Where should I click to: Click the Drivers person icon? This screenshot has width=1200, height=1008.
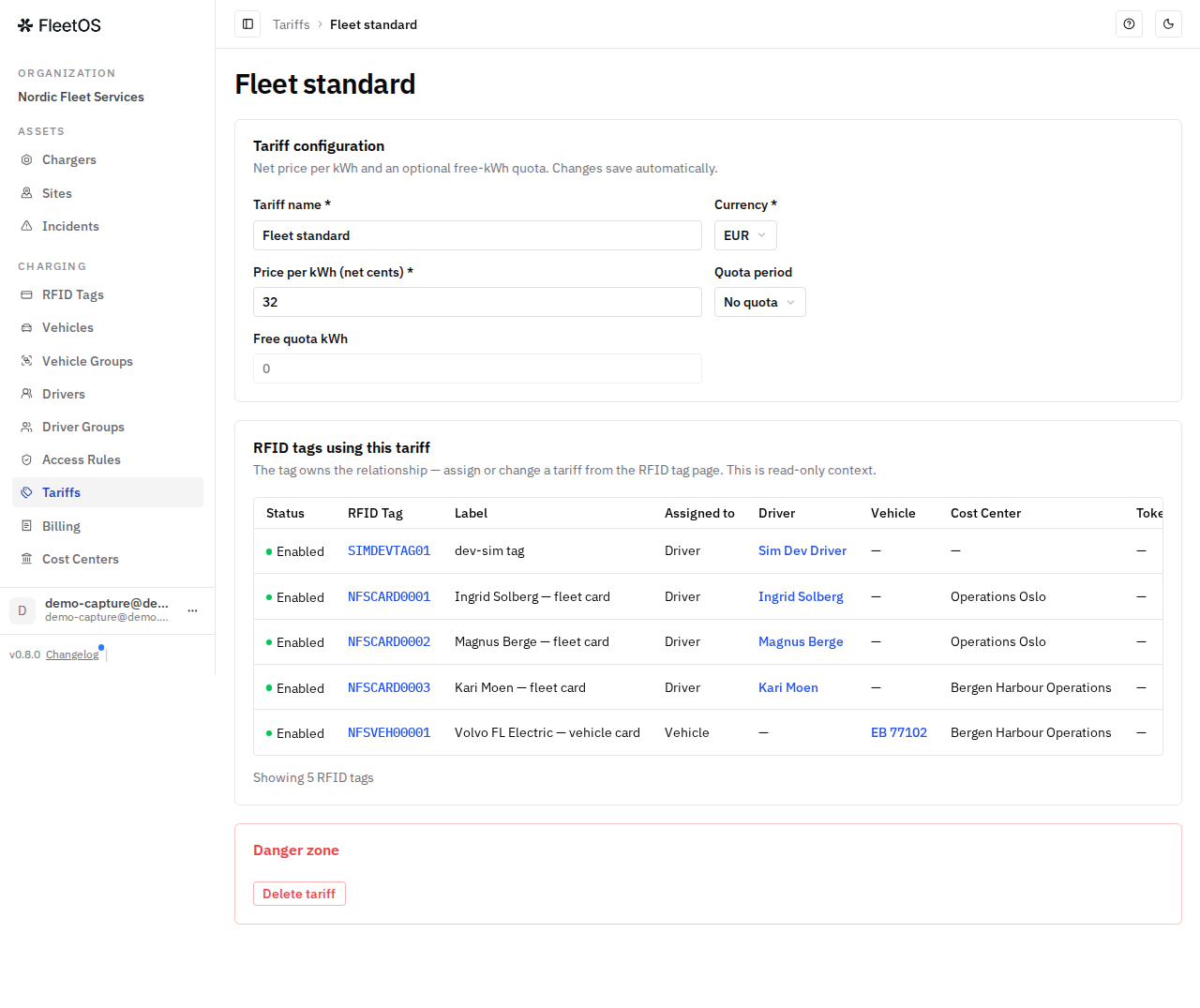(27, 394)
